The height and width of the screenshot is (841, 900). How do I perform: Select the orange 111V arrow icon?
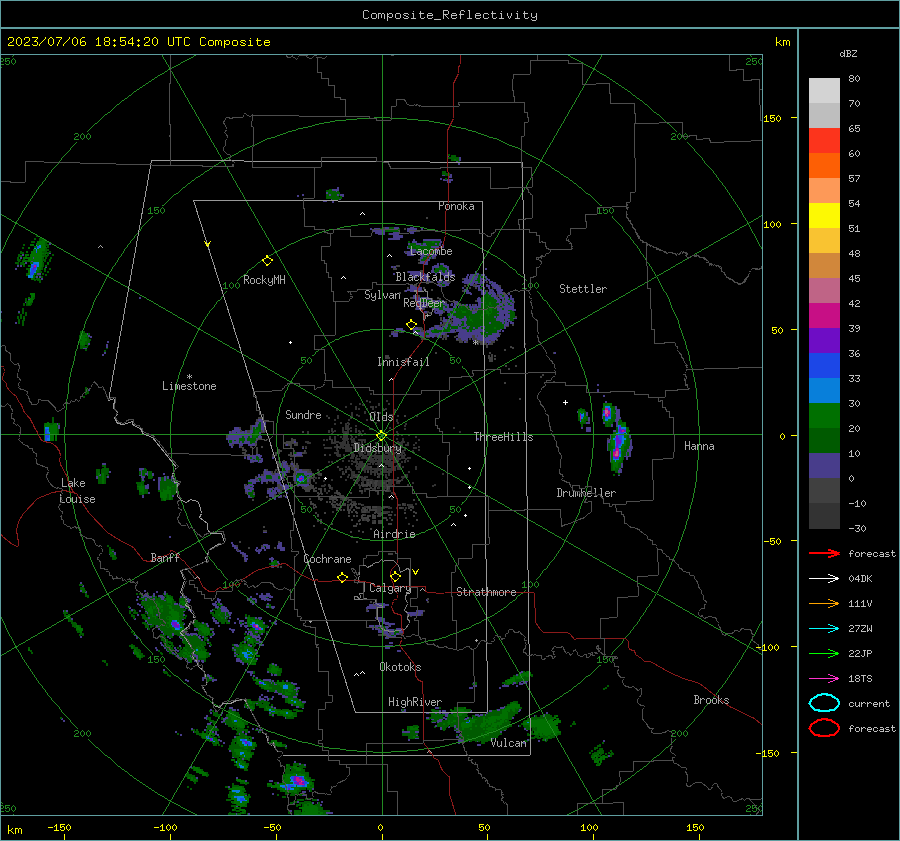824,603
